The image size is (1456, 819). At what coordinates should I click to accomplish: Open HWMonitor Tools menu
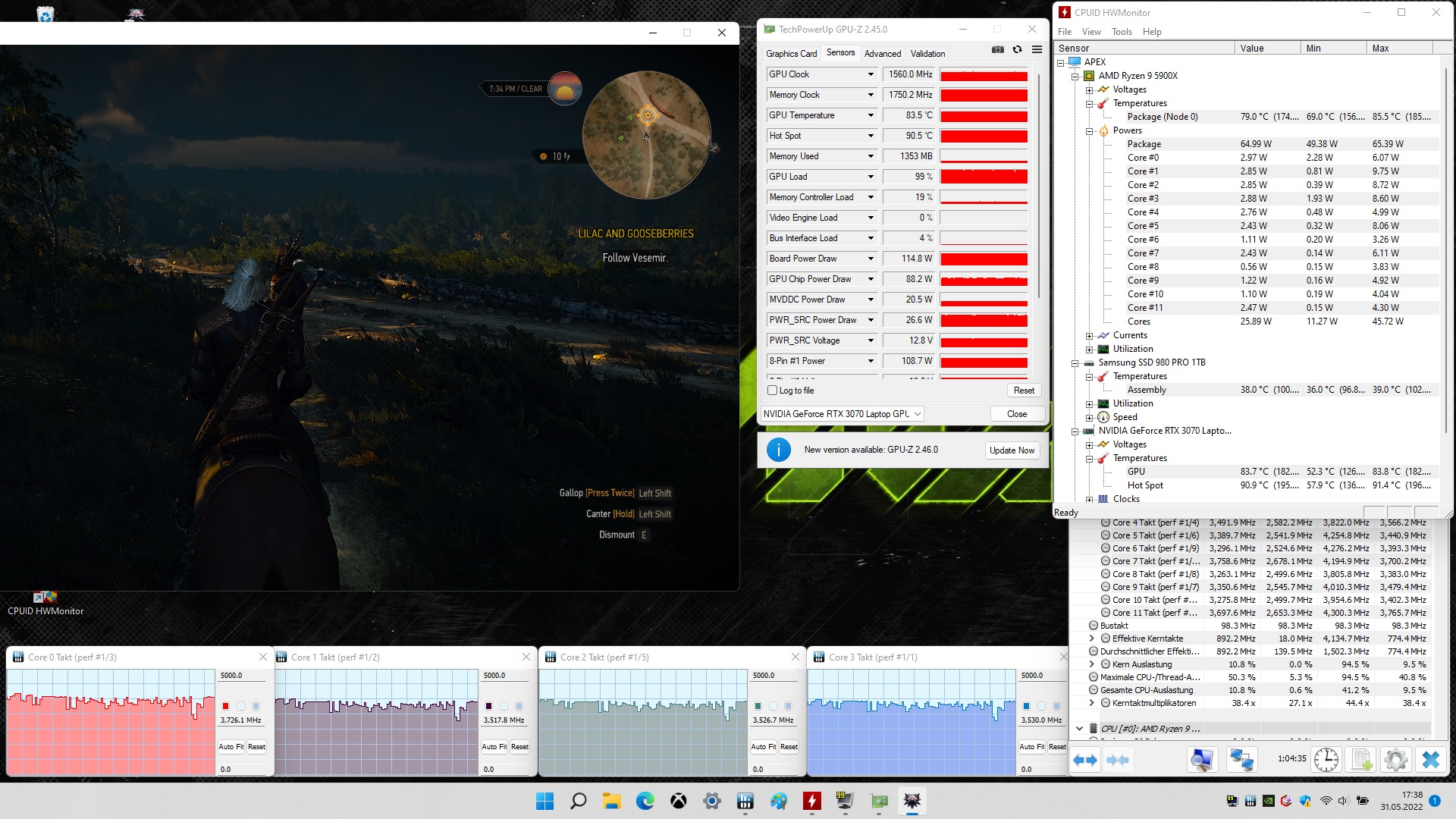[1122, 32]
